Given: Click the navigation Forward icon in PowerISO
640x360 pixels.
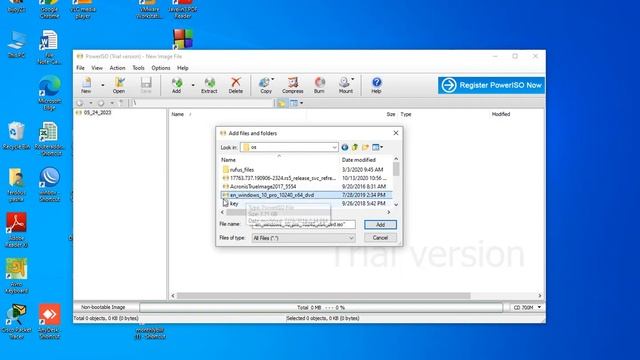Looking at the screenshot, I should pos(101,103).
